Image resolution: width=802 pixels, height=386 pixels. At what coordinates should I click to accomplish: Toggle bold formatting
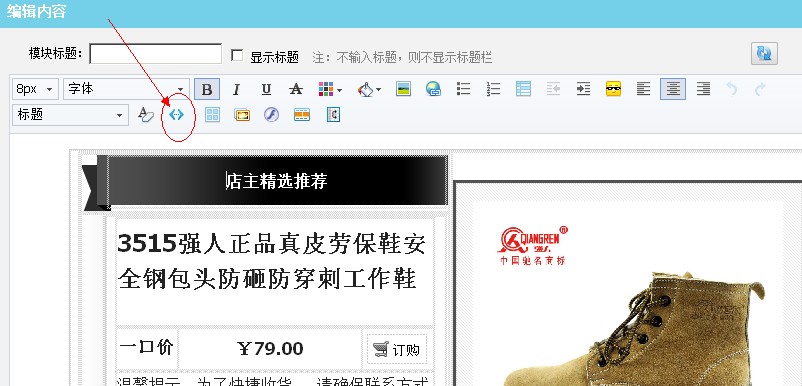point(207,89)
